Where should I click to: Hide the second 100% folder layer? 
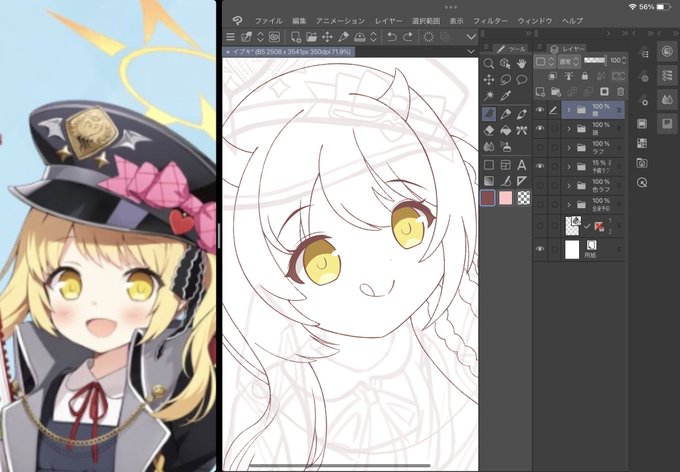click(540, 128)
